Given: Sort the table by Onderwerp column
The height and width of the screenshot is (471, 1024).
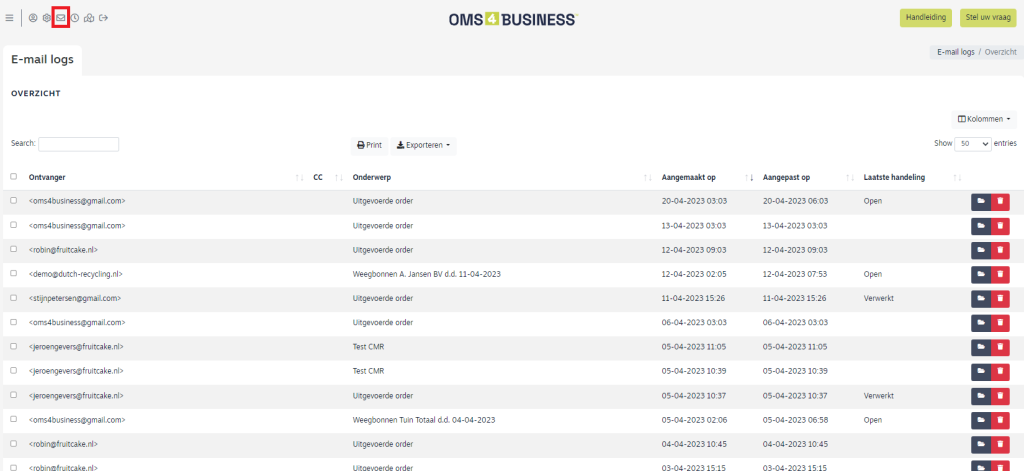Looking at the screenshot, I should [x=371, y=177].
